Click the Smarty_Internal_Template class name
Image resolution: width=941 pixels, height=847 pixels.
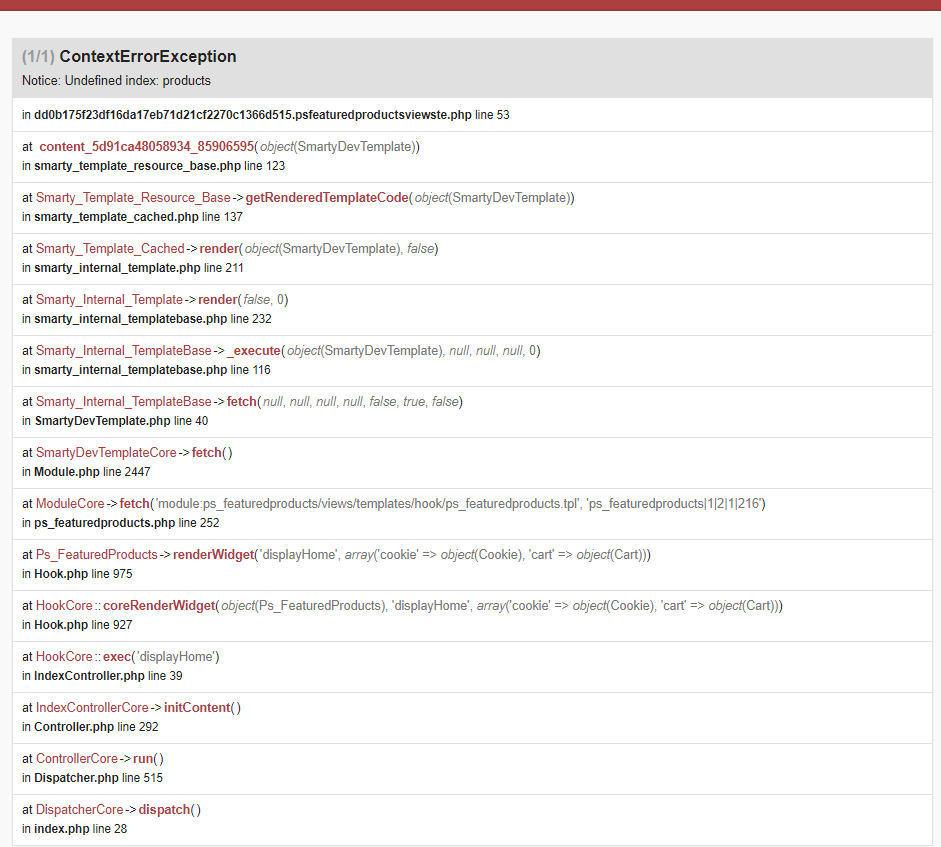[x=109, y=300]
